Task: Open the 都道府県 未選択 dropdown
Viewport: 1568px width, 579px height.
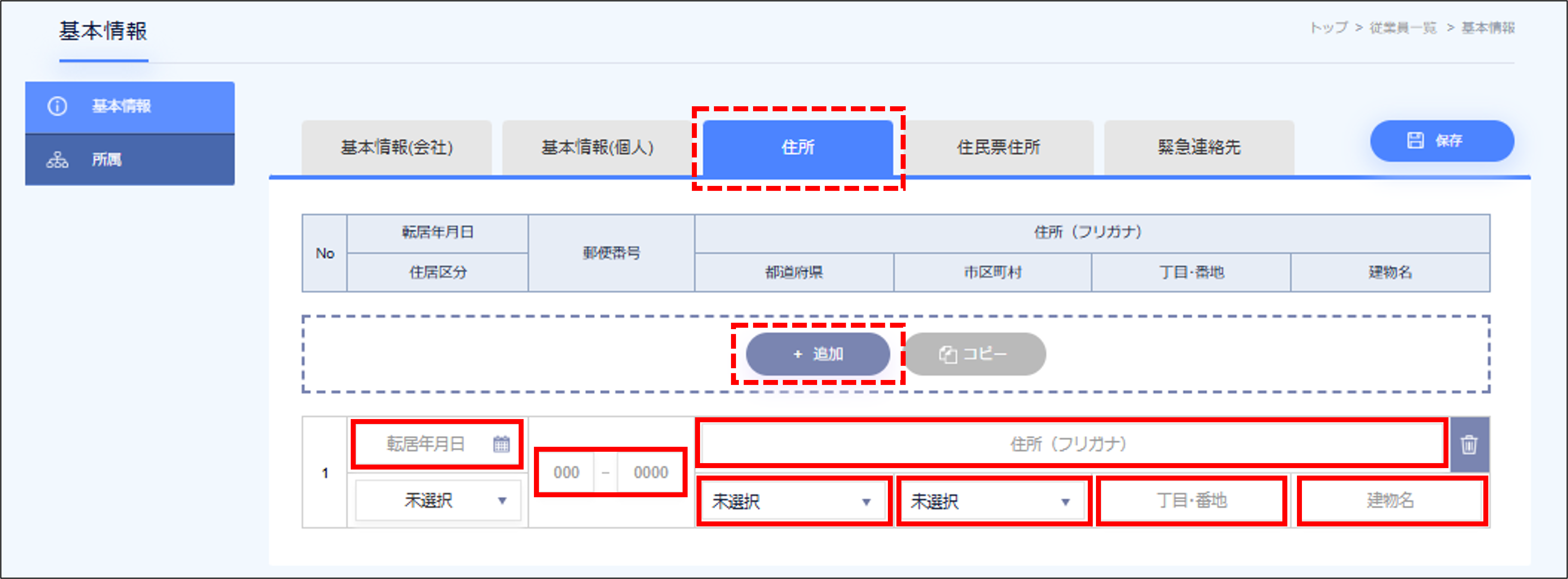Action: click(x=794, y=502)
